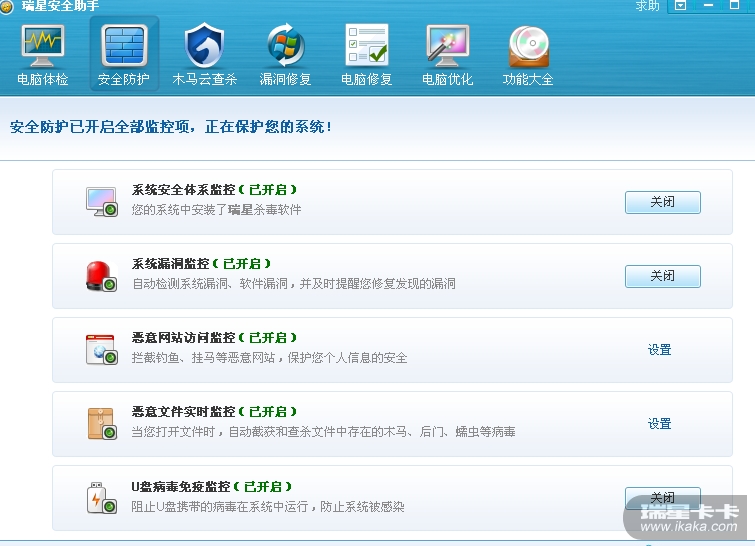Click the 拦截钓鱼、挂马等恶意网站 description

270,358
